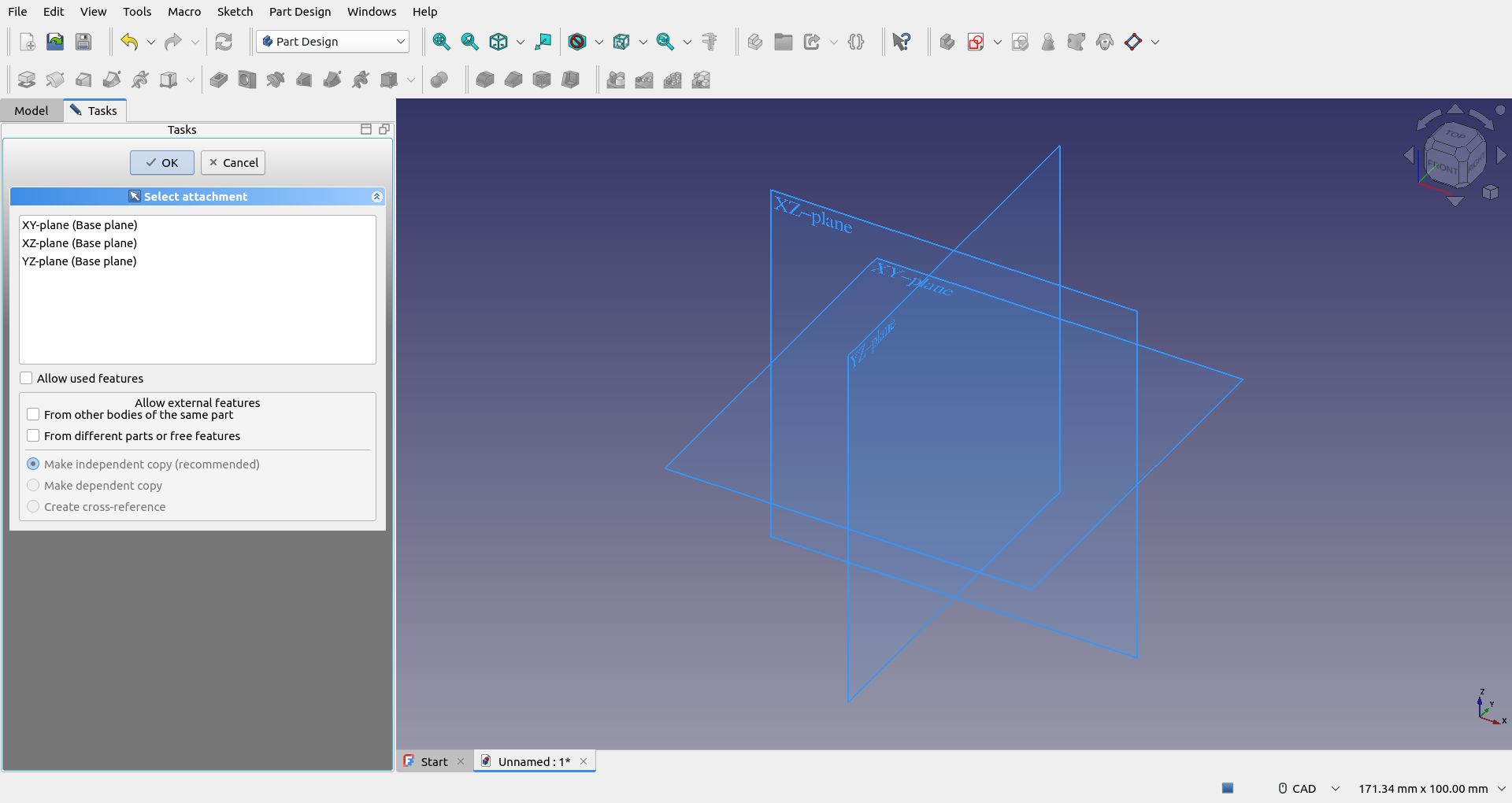Click the blue status bar indicator square

(1228, 788)
